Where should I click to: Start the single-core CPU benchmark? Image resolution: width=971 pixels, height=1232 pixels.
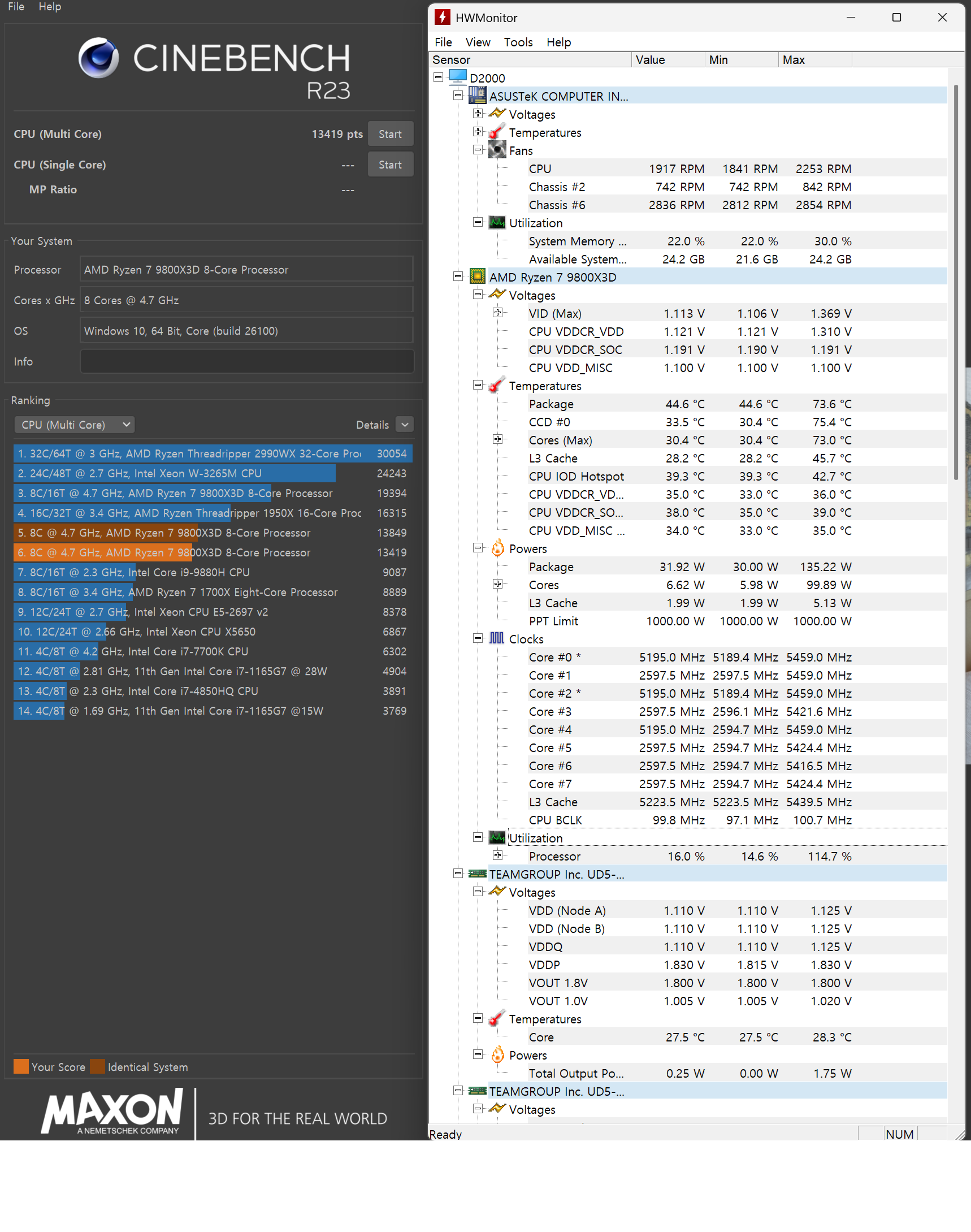390,165
